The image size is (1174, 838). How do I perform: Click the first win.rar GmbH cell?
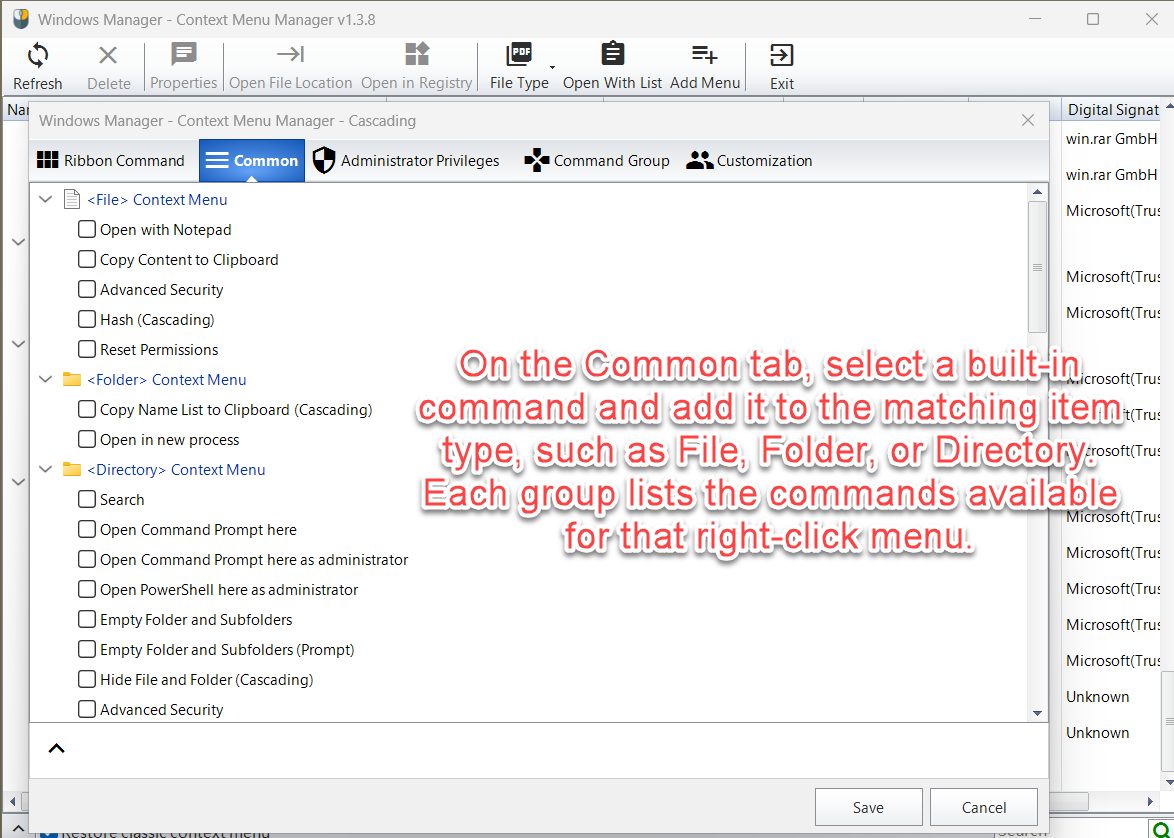[1112, 139]
